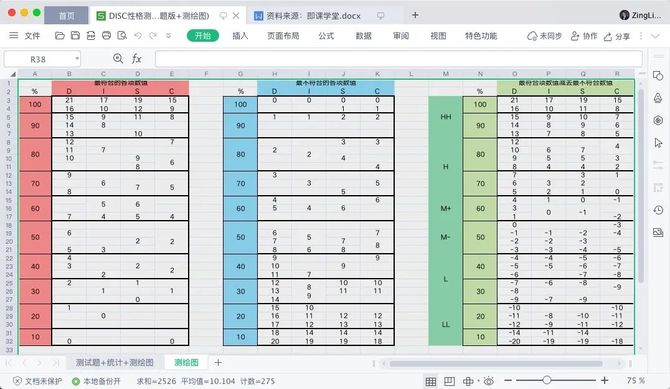Viewport: 670px width, 389px height.
Task: Open the three-dot more options menu
Action: 641,36
